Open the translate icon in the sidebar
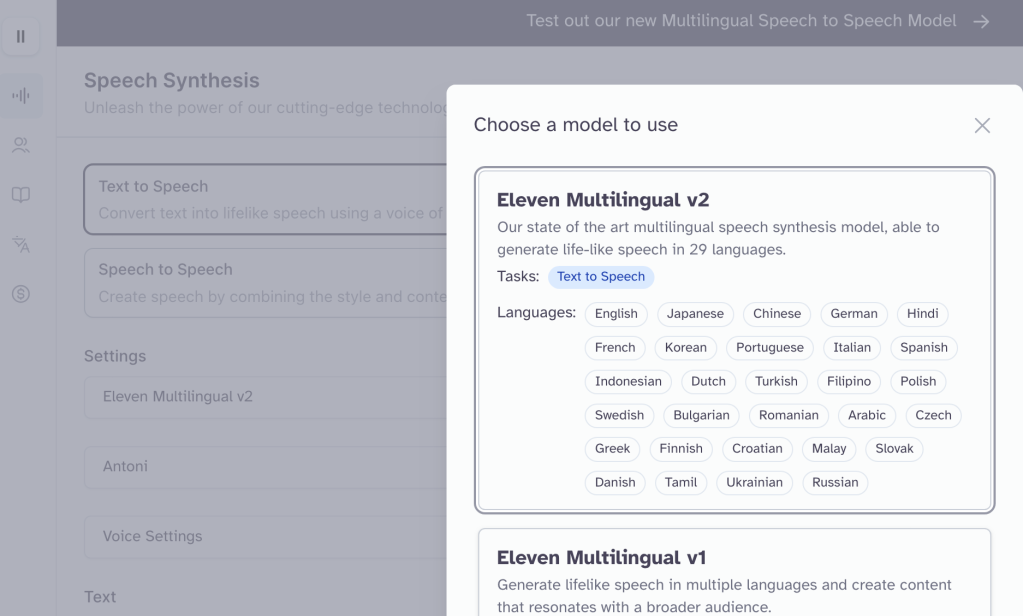 pyautogui.click(x=21, y=245)
